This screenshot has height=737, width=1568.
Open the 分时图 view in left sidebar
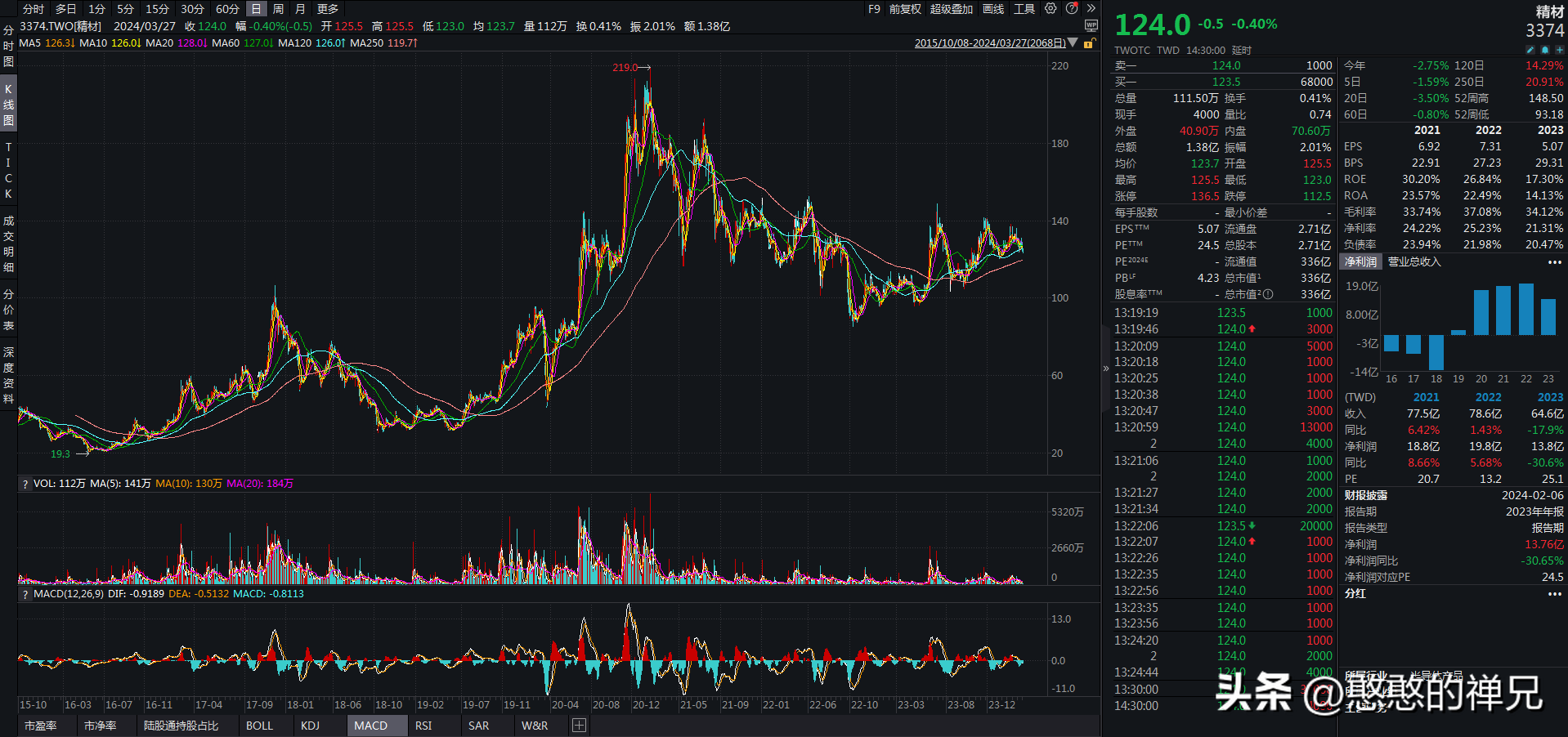pos(8,47)
